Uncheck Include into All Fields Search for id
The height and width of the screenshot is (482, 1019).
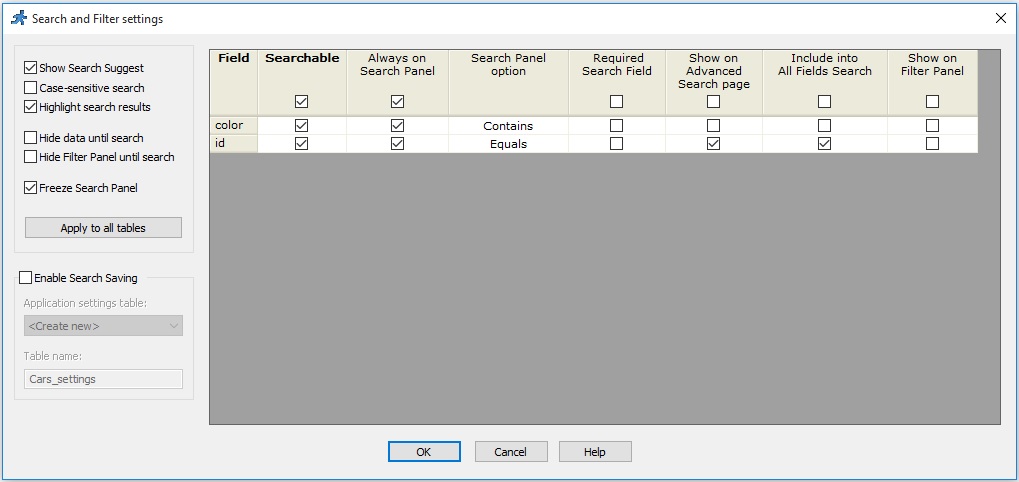click(824, 144)
